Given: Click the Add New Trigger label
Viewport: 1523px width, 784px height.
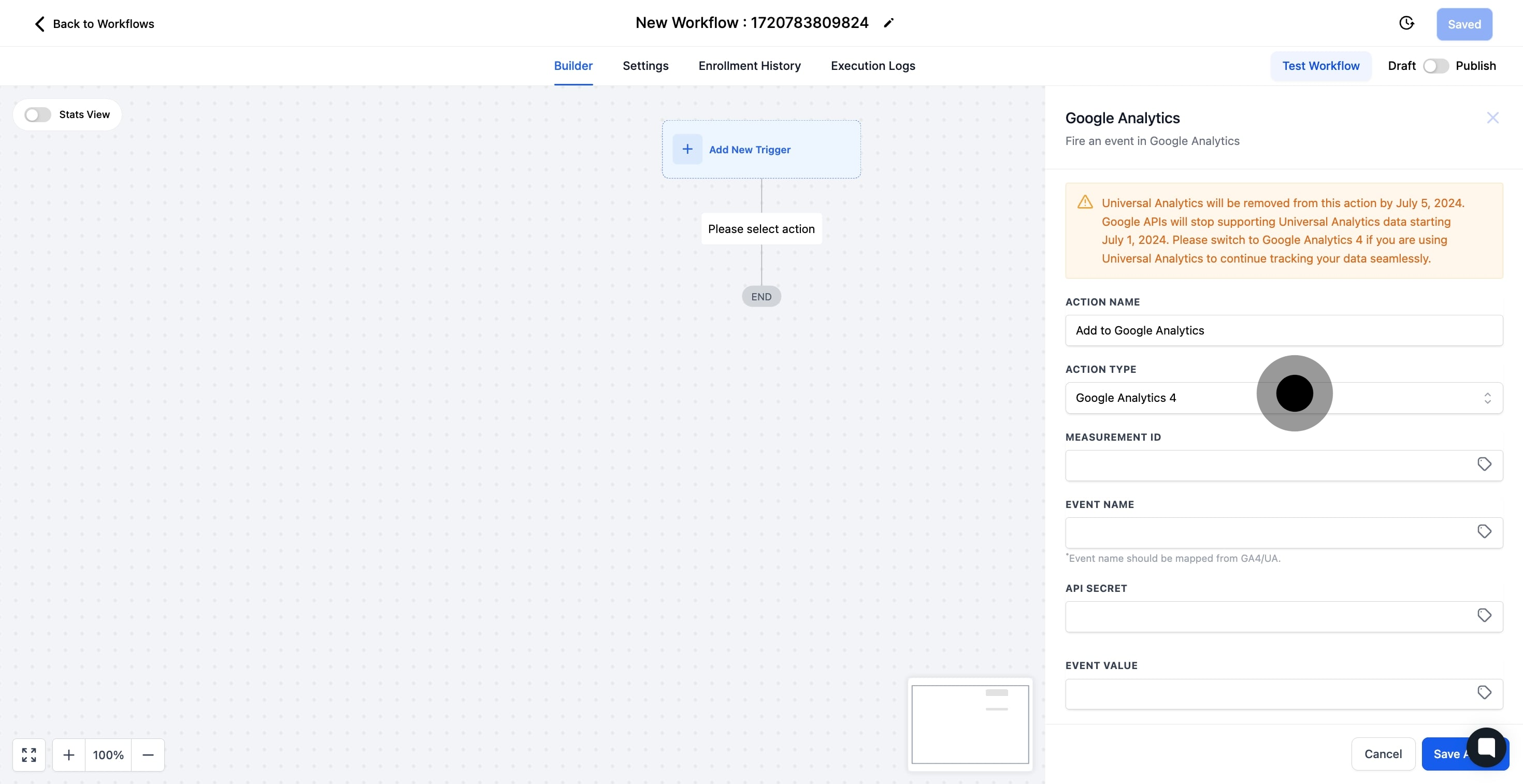Looking at the screenshot, I should (749, 150).
